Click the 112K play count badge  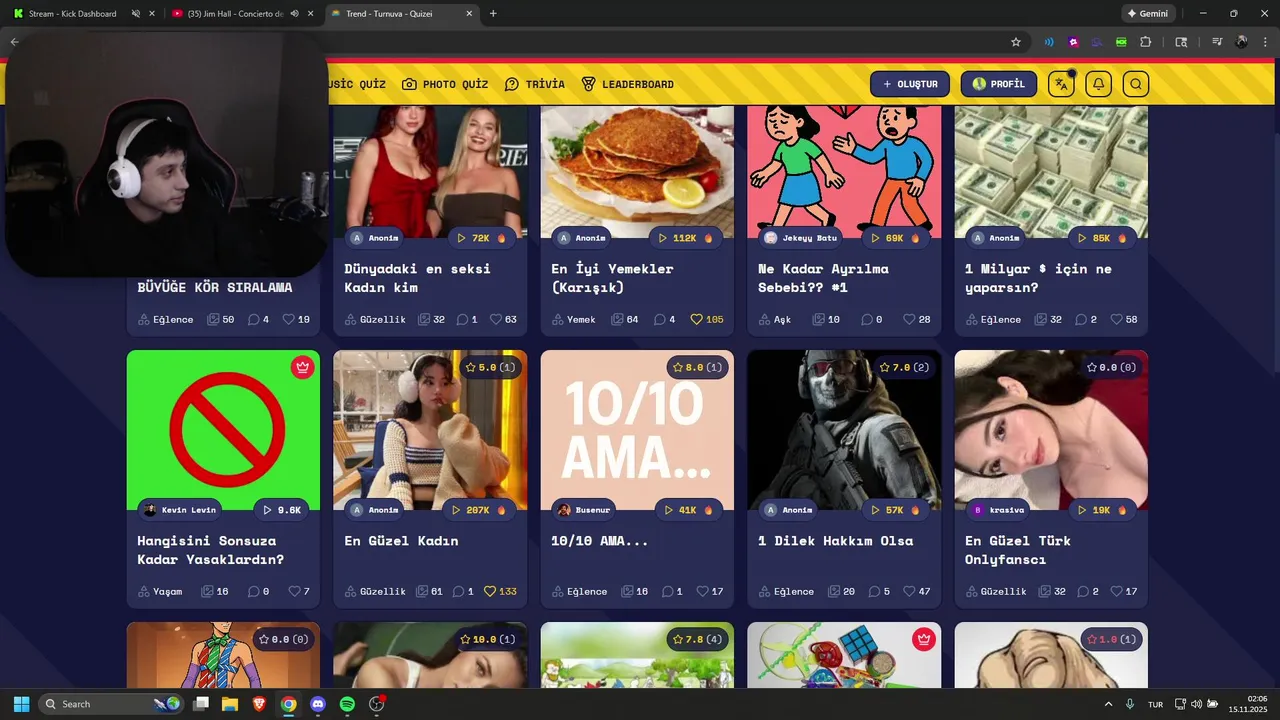[685, 238]
